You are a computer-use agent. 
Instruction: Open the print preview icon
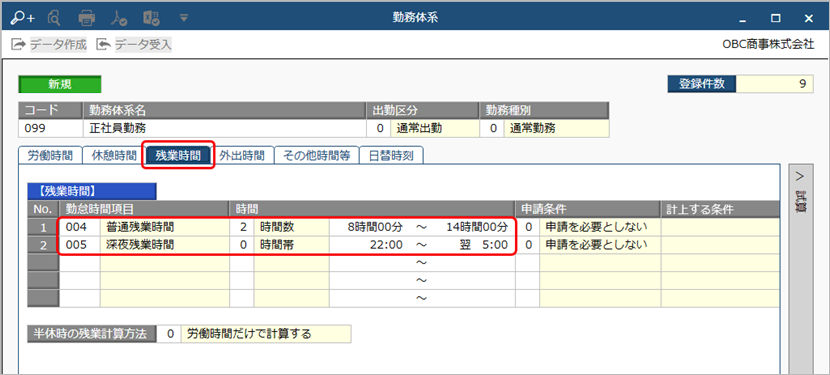55,18
